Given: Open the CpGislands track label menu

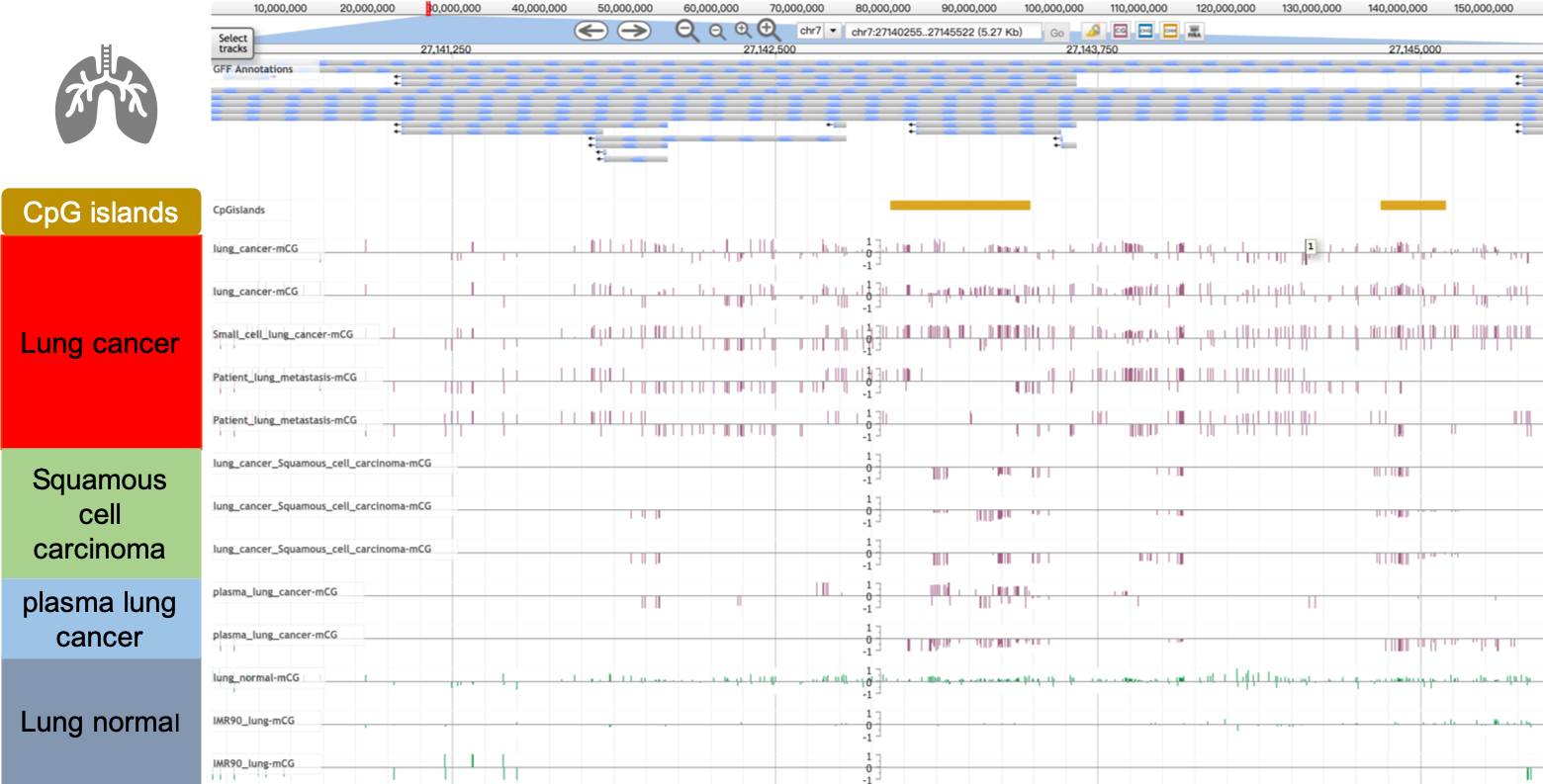Looking at the screenshot, I should click(239, 210).
